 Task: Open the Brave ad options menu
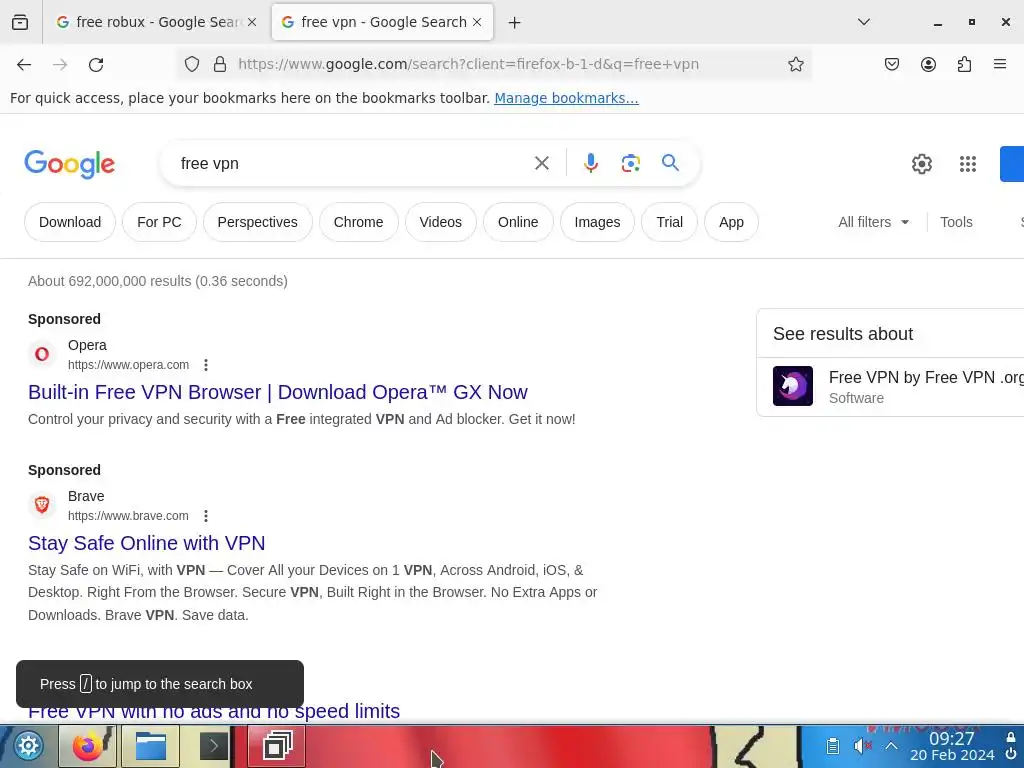pyautogui.click(x=206, y=516)
